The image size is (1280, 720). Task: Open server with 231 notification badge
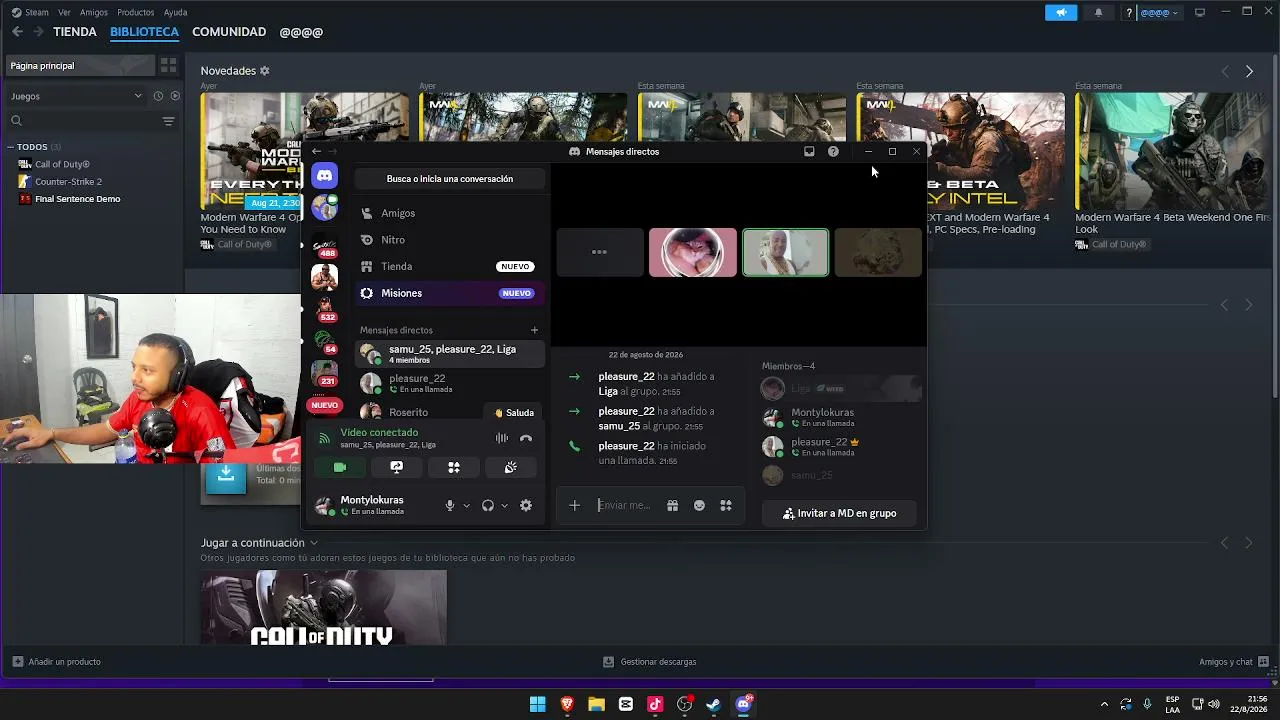click(x=325, y=374)
